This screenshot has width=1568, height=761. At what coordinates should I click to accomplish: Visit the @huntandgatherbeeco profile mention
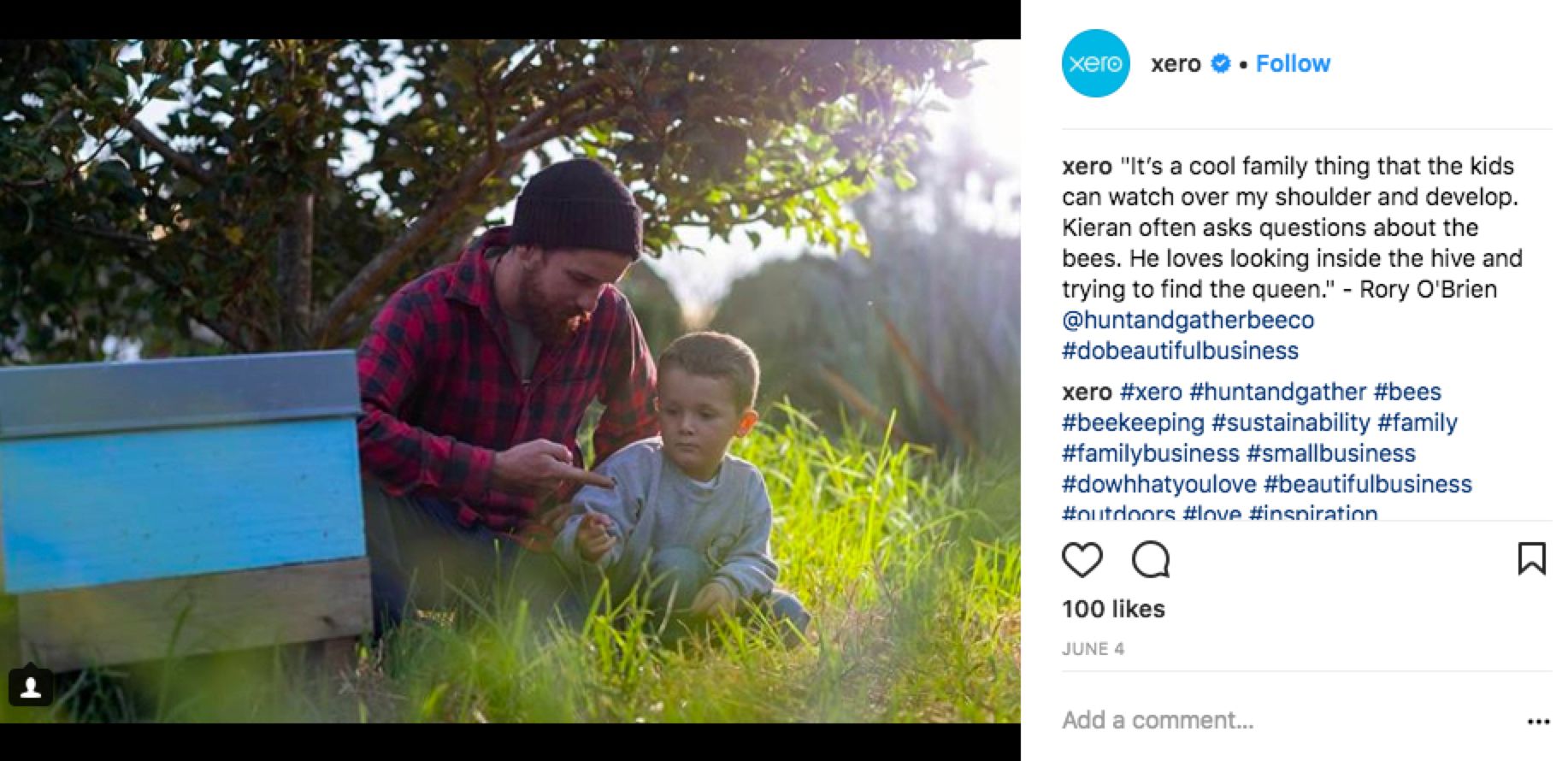[x=1188, y=320]
